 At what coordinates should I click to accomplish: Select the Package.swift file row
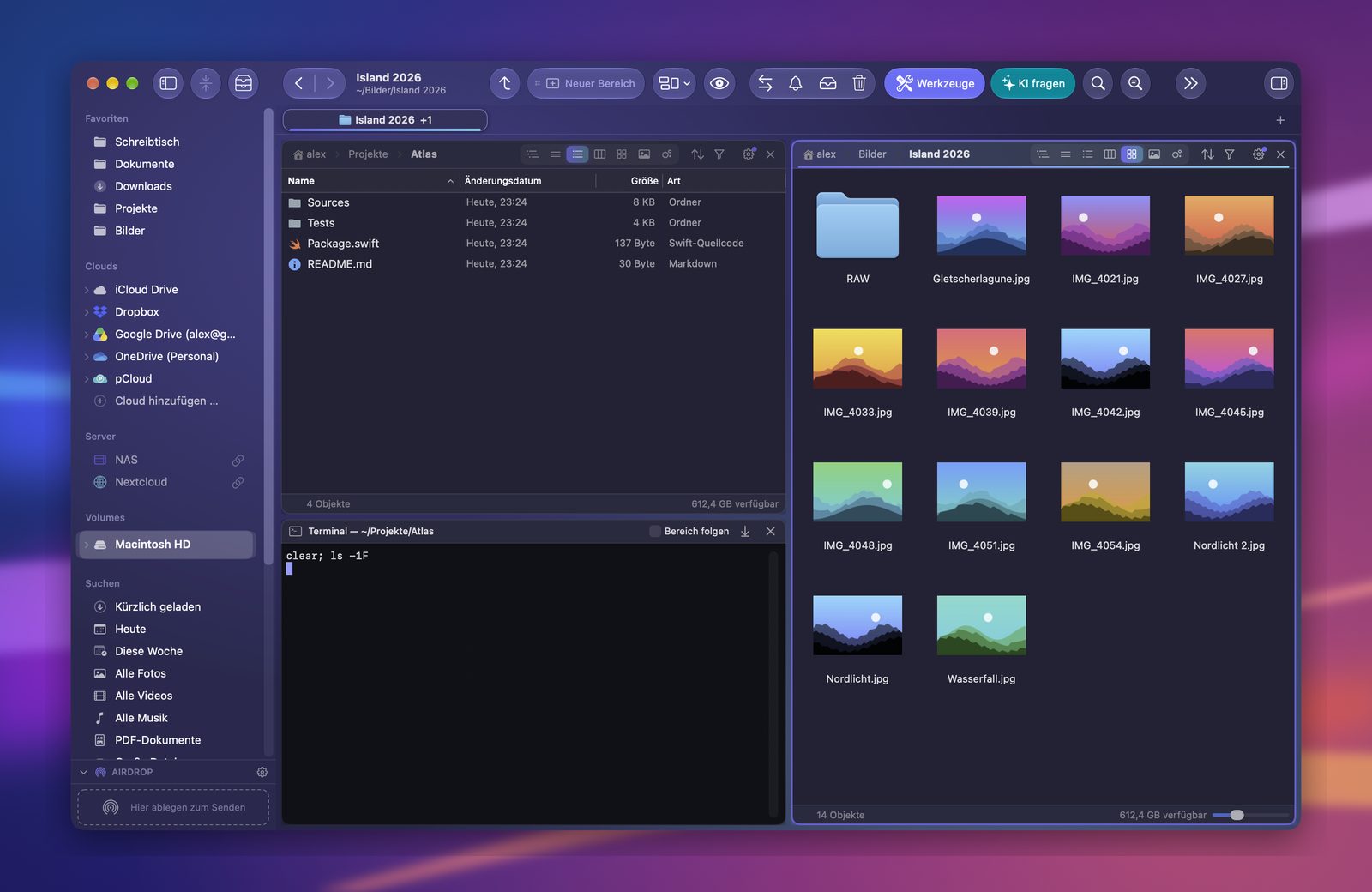[533, 244]
